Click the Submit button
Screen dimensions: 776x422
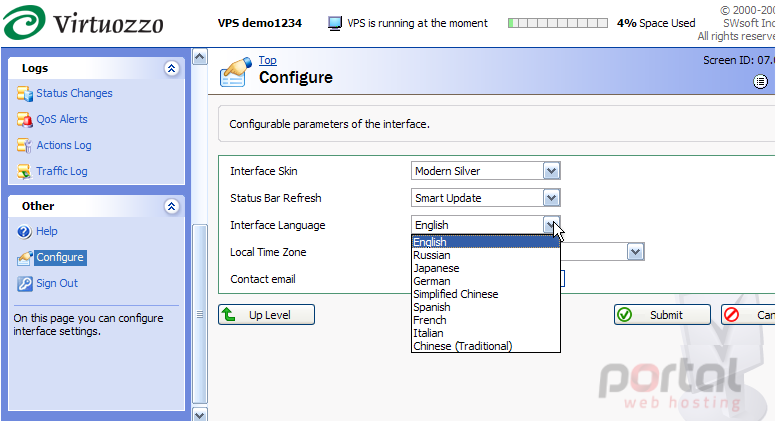pos(662,315)
